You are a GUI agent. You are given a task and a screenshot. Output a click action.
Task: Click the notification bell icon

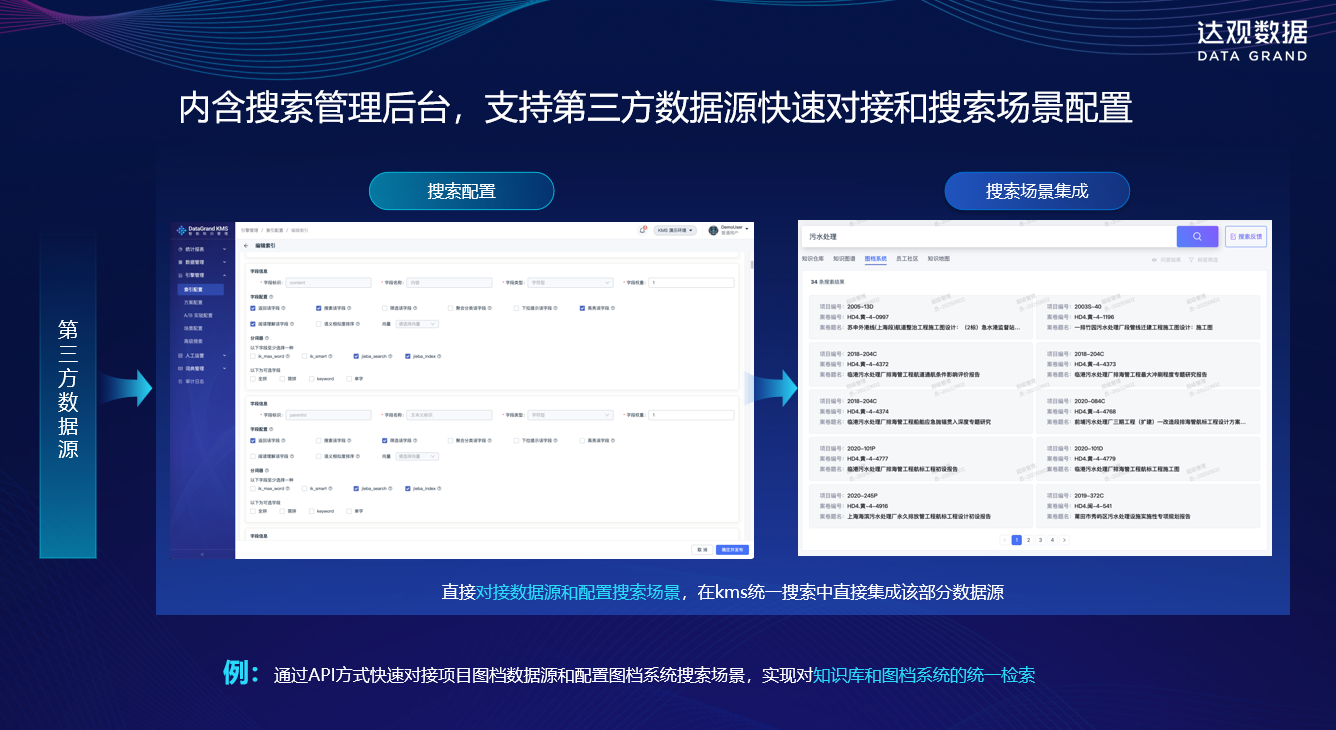(x=643, y=230)
